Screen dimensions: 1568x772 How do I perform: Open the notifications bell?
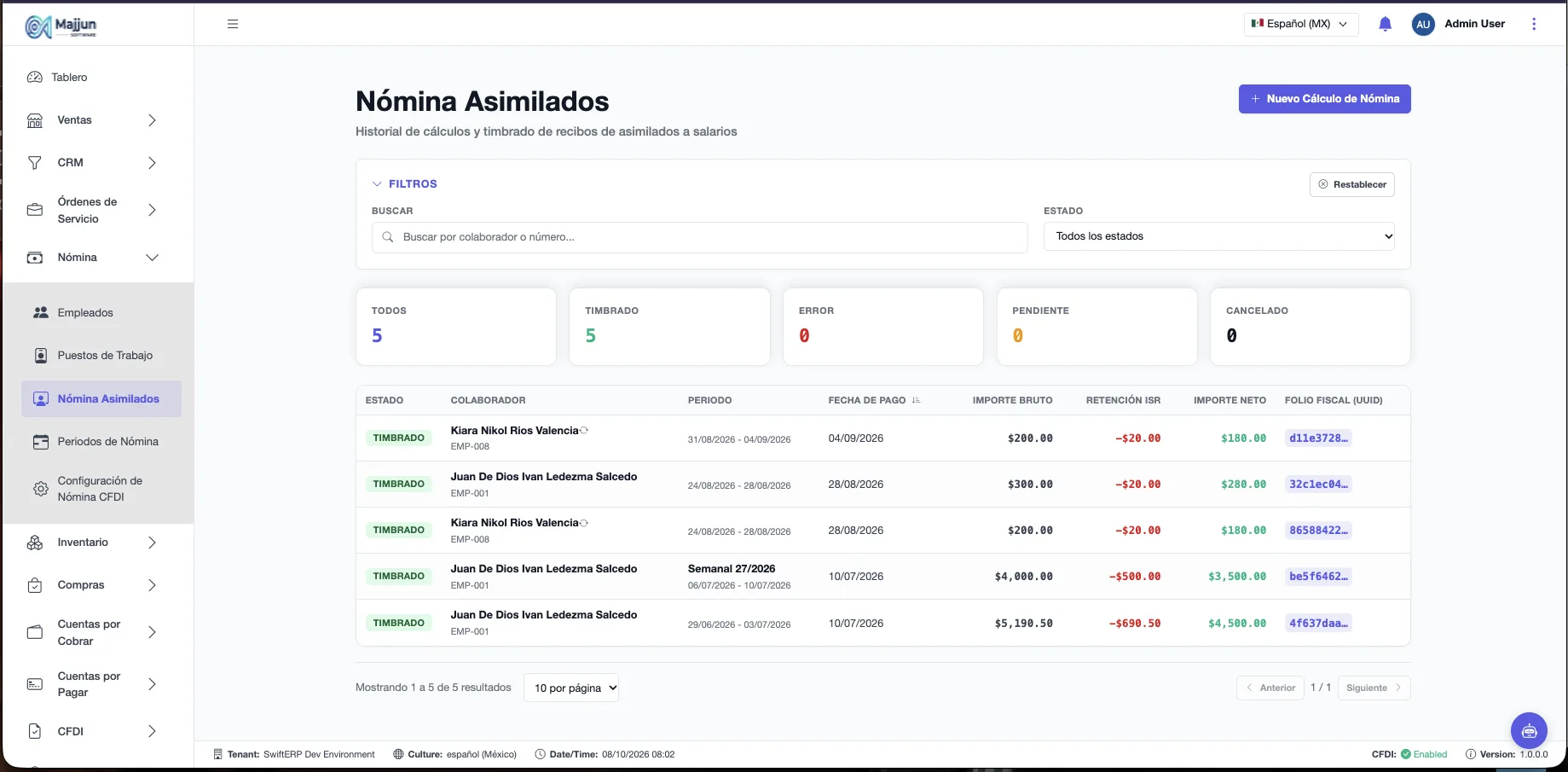(x=1386, y=24)
